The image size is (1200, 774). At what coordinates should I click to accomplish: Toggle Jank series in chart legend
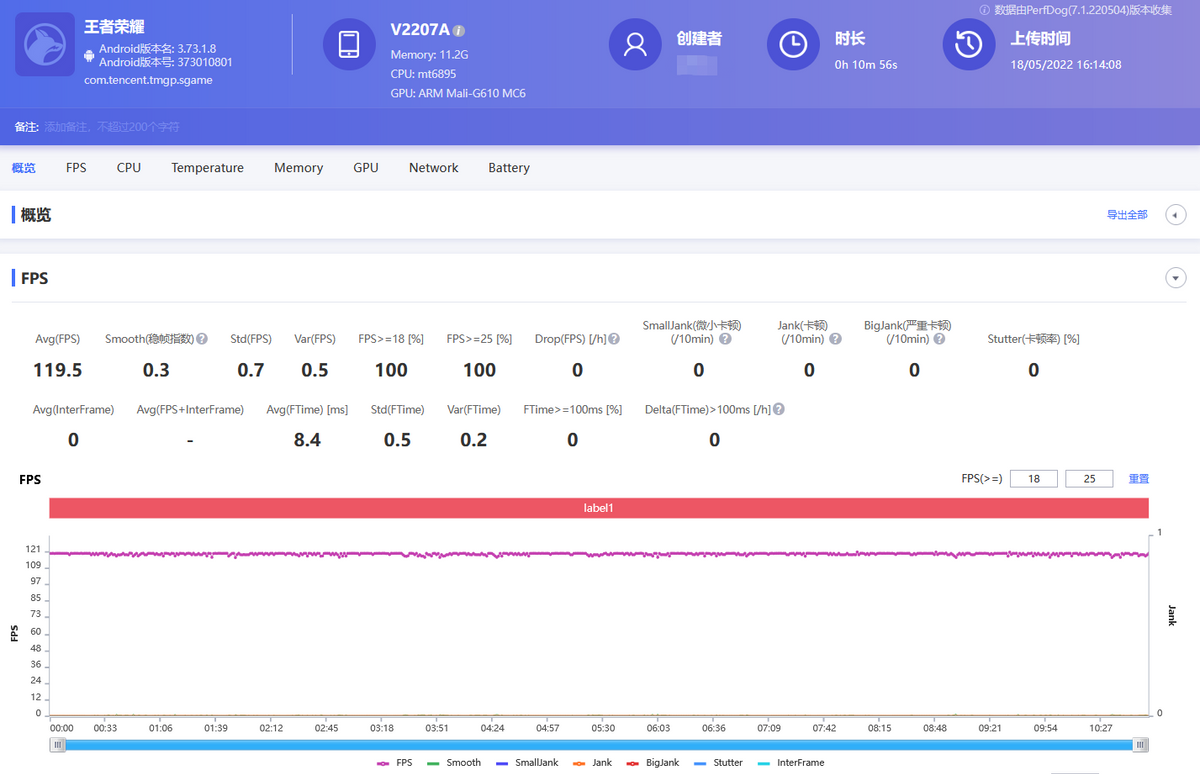pos(593,763)
